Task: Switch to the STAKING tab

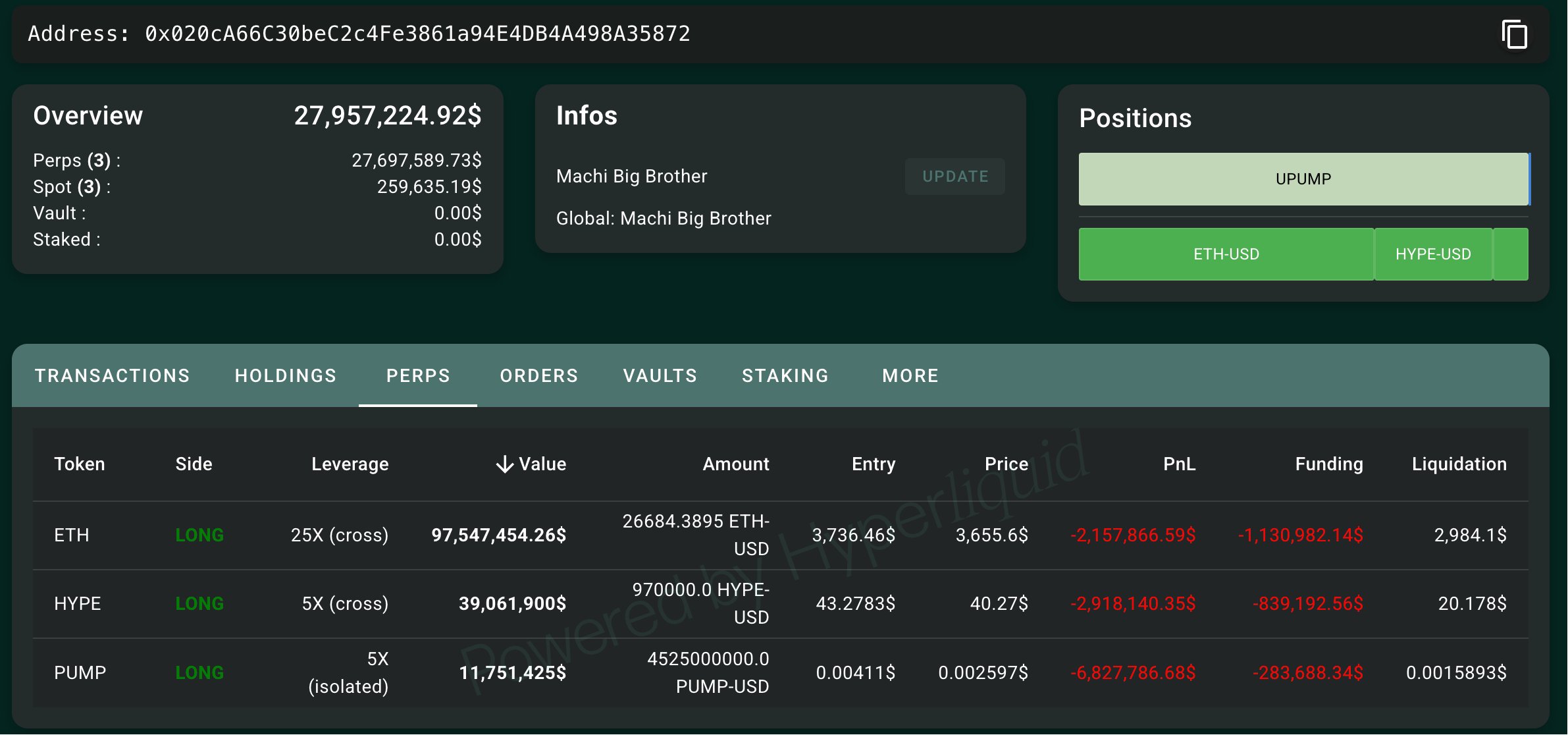Action: pos(785,375)
